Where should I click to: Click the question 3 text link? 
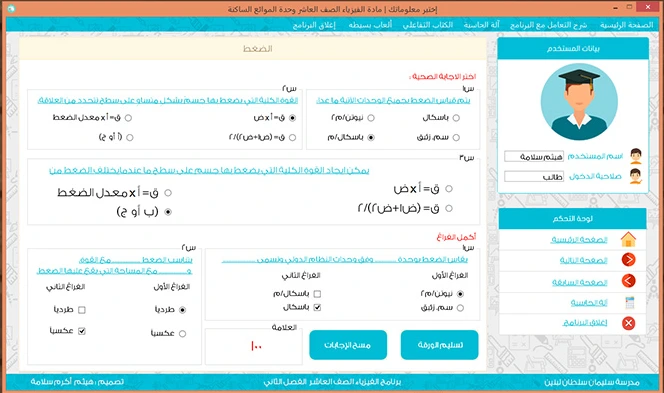click(209, 170)
